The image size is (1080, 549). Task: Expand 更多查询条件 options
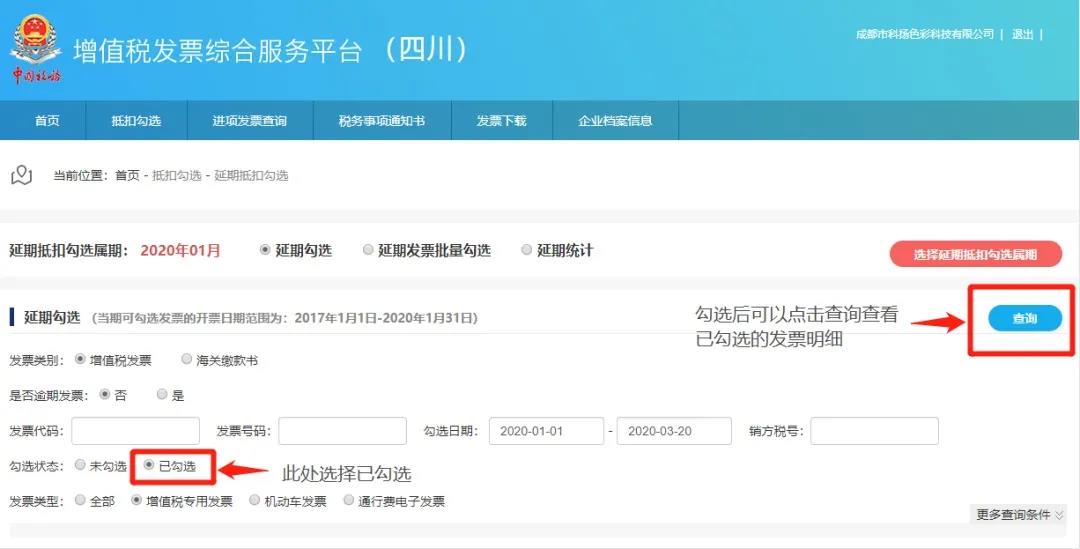[1019, 514]
